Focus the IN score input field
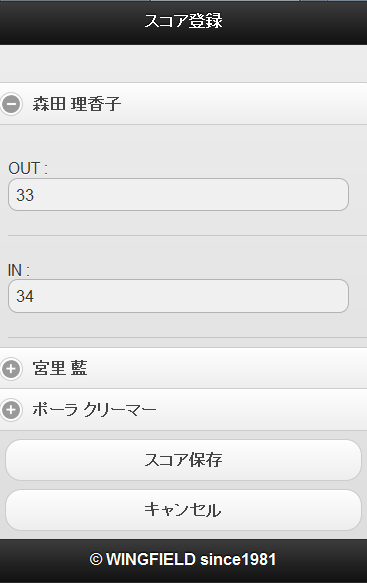 178,296
